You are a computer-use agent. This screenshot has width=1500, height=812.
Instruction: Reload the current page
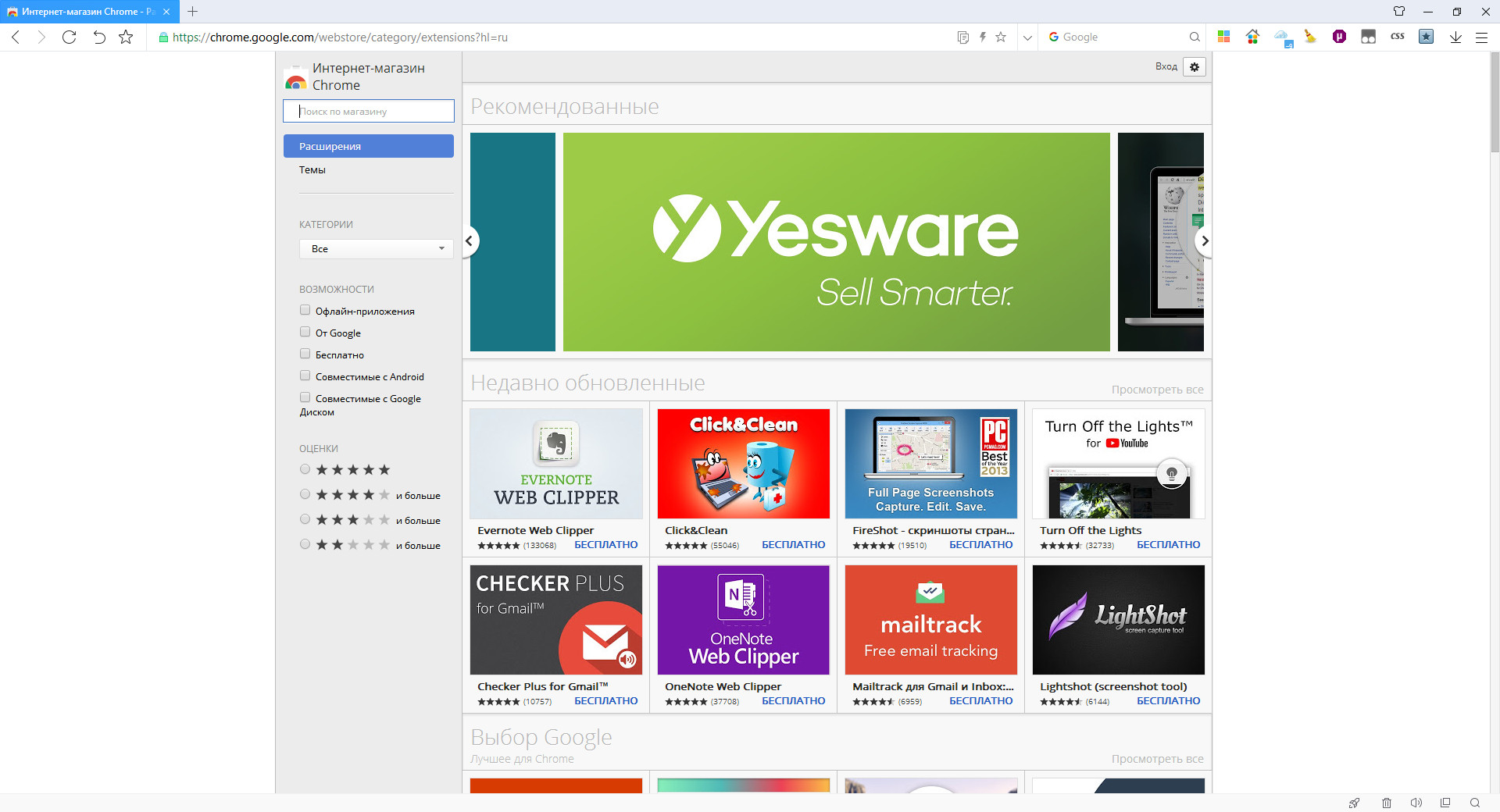coord(69,37)
